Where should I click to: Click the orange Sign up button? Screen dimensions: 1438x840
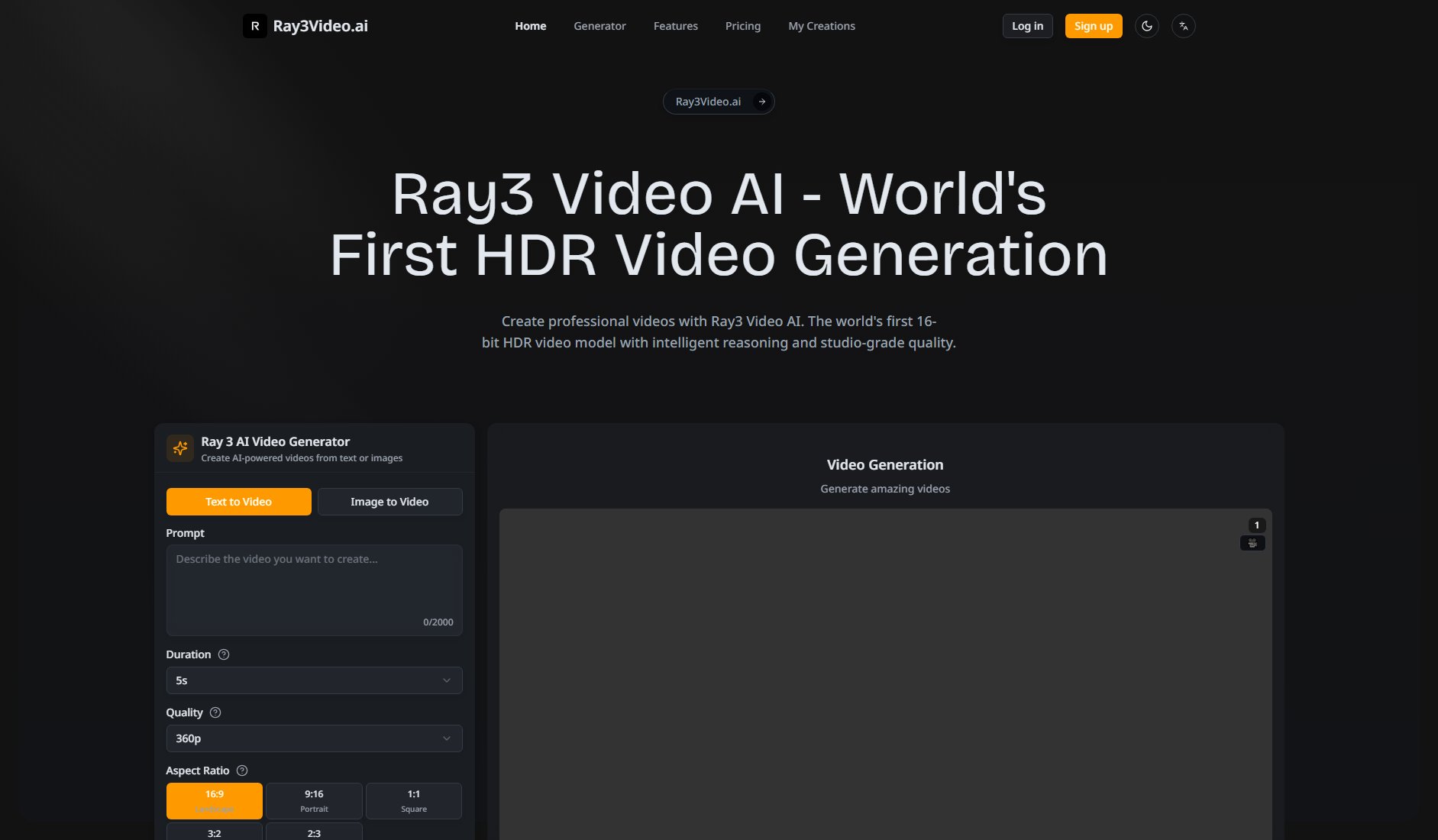click(x=1094, y=26)
